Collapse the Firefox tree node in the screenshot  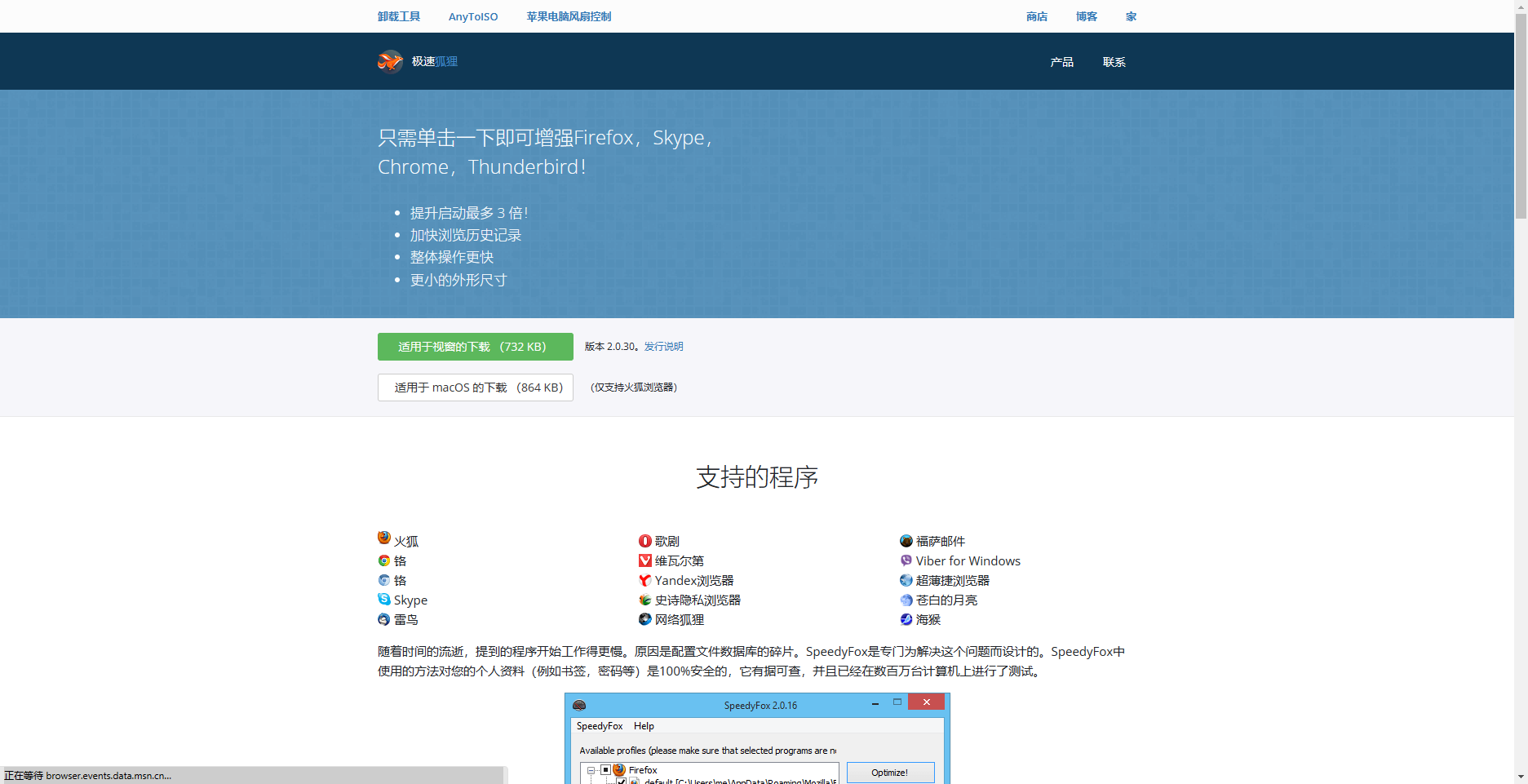tap(591, 770)
